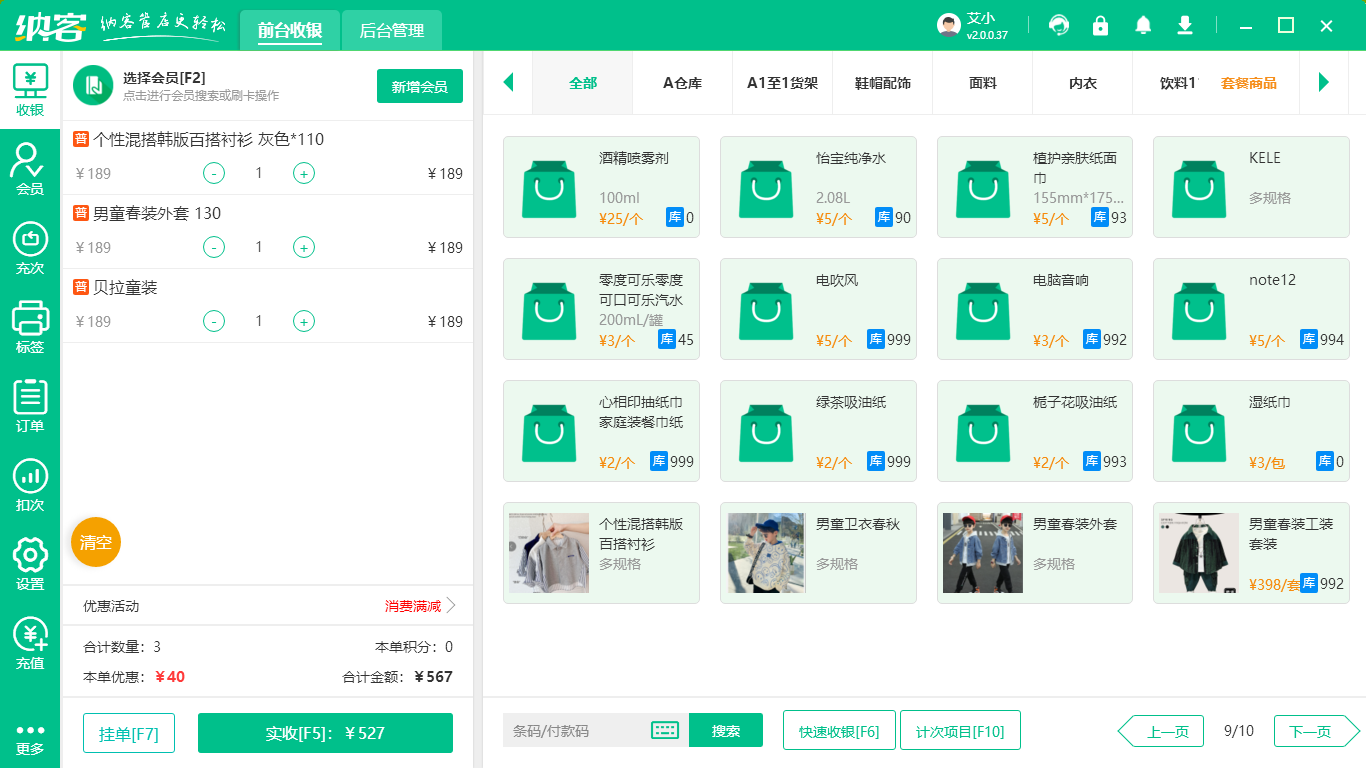Click the lock screen icon
The height and width of the screenshot is (768, 1366).
(x=1100, y=25)
